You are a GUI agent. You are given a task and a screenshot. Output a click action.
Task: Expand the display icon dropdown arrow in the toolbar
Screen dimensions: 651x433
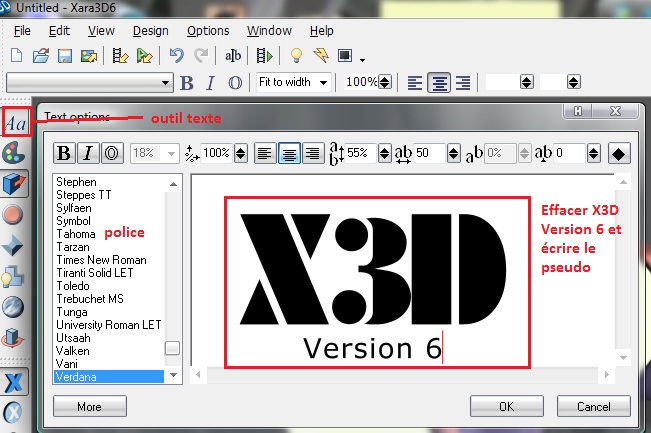[362, 60]
